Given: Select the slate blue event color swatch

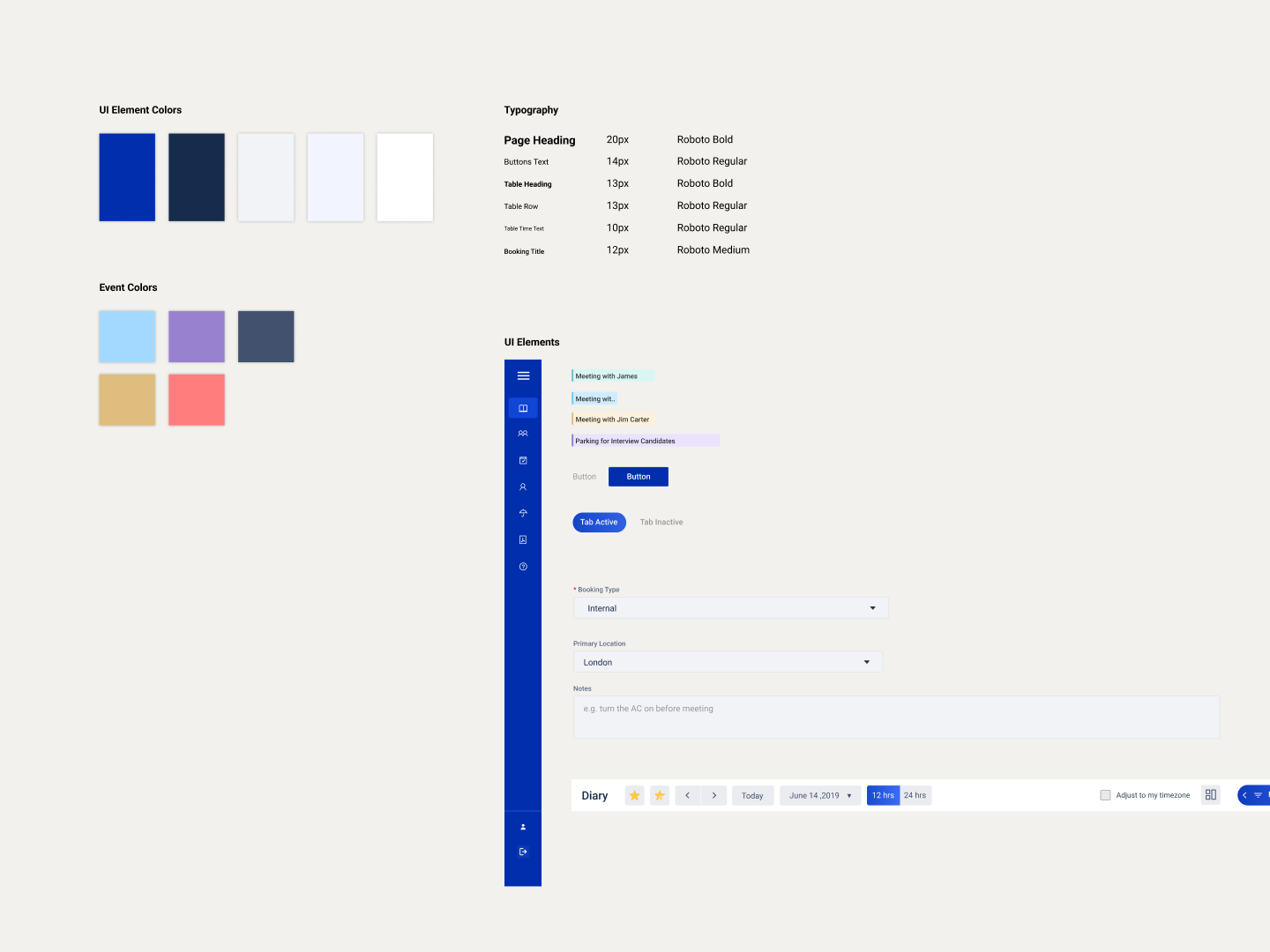Looking at the screenshot, I should click(x=265, y=337).
